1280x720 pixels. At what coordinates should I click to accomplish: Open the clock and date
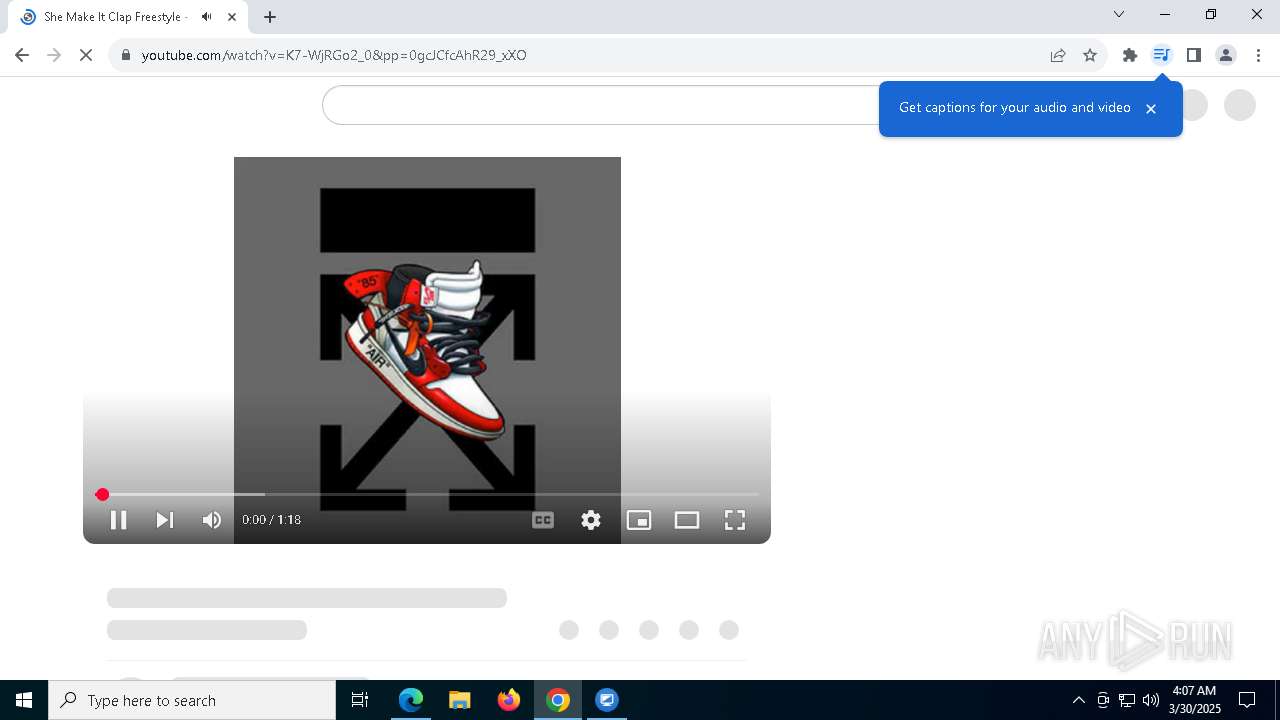click(1195, 700)
